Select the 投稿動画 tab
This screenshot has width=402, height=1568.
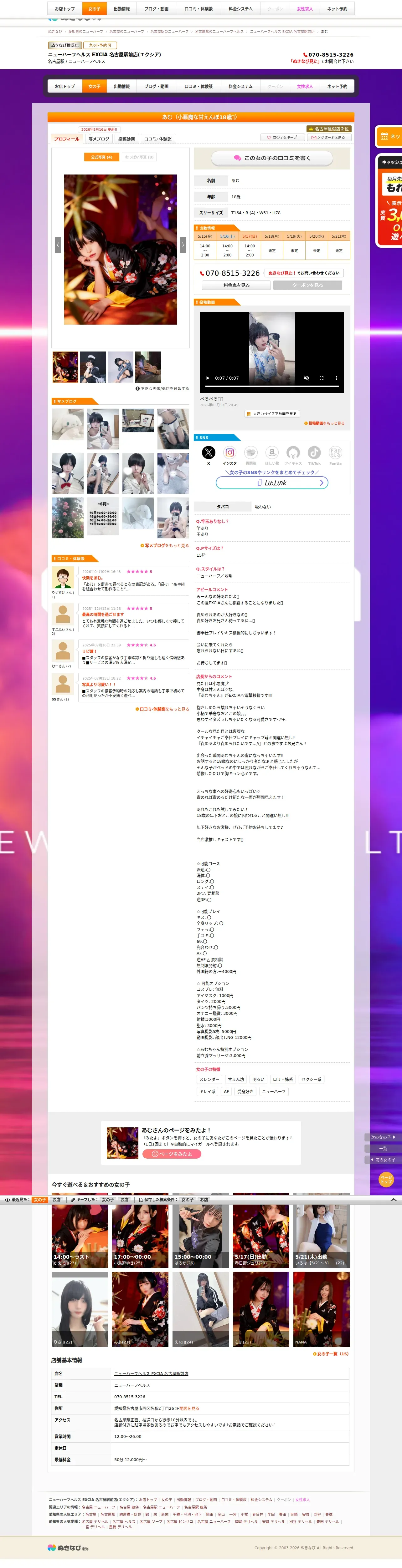[x=127, y=139]
